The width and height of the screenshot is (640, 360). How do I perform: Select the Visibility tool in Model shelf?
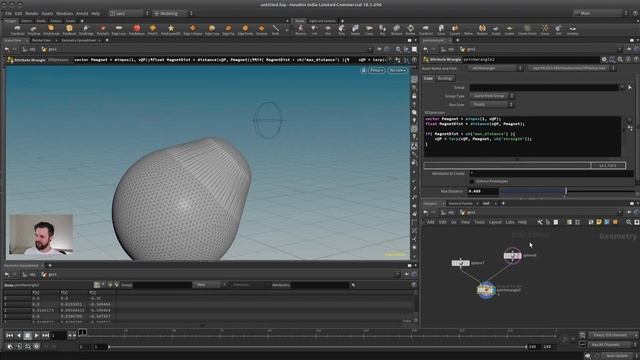pos(573,29)
